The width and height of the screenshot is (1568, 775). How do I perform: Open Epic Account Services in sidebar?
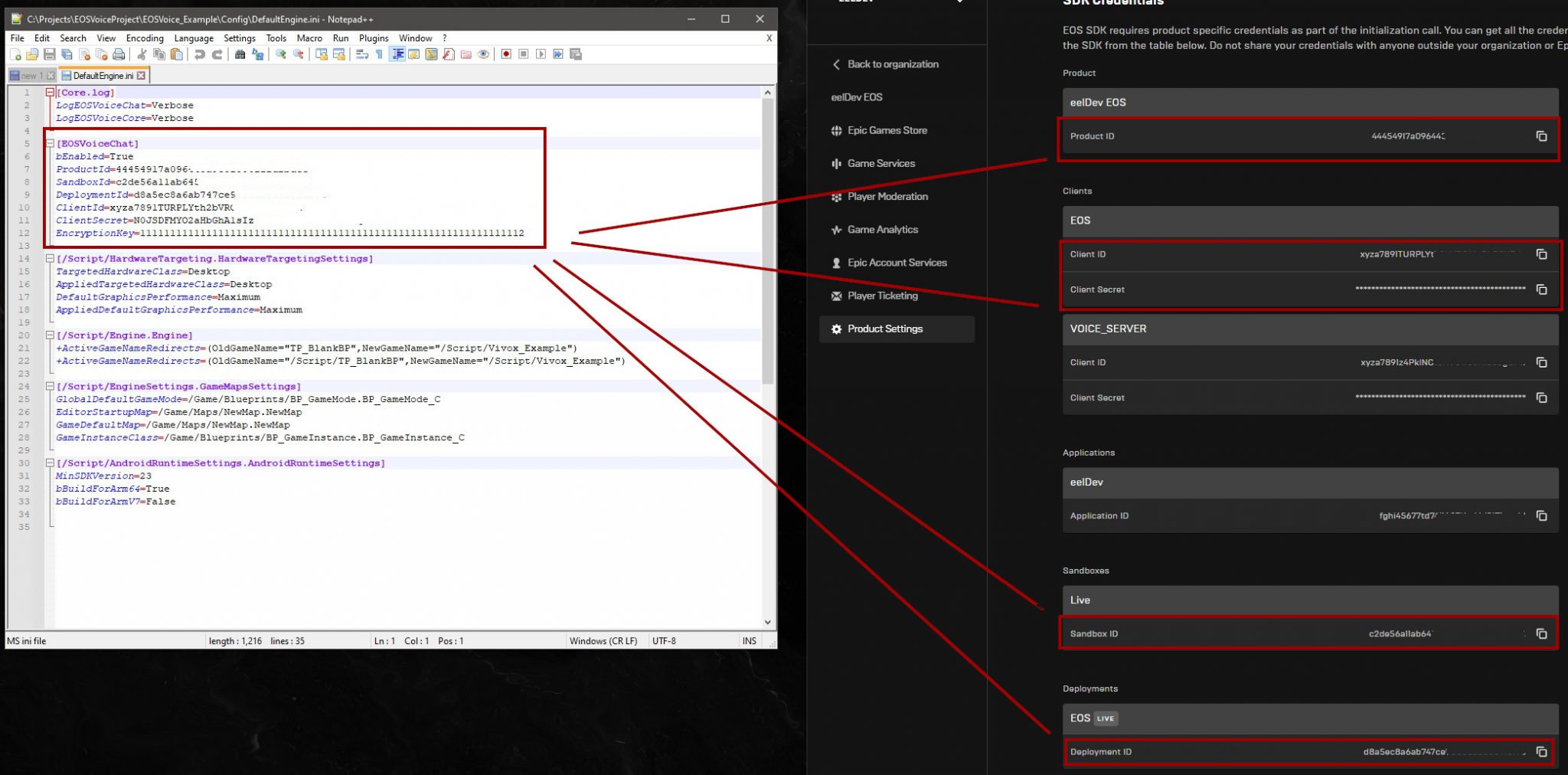click(897, 263)
